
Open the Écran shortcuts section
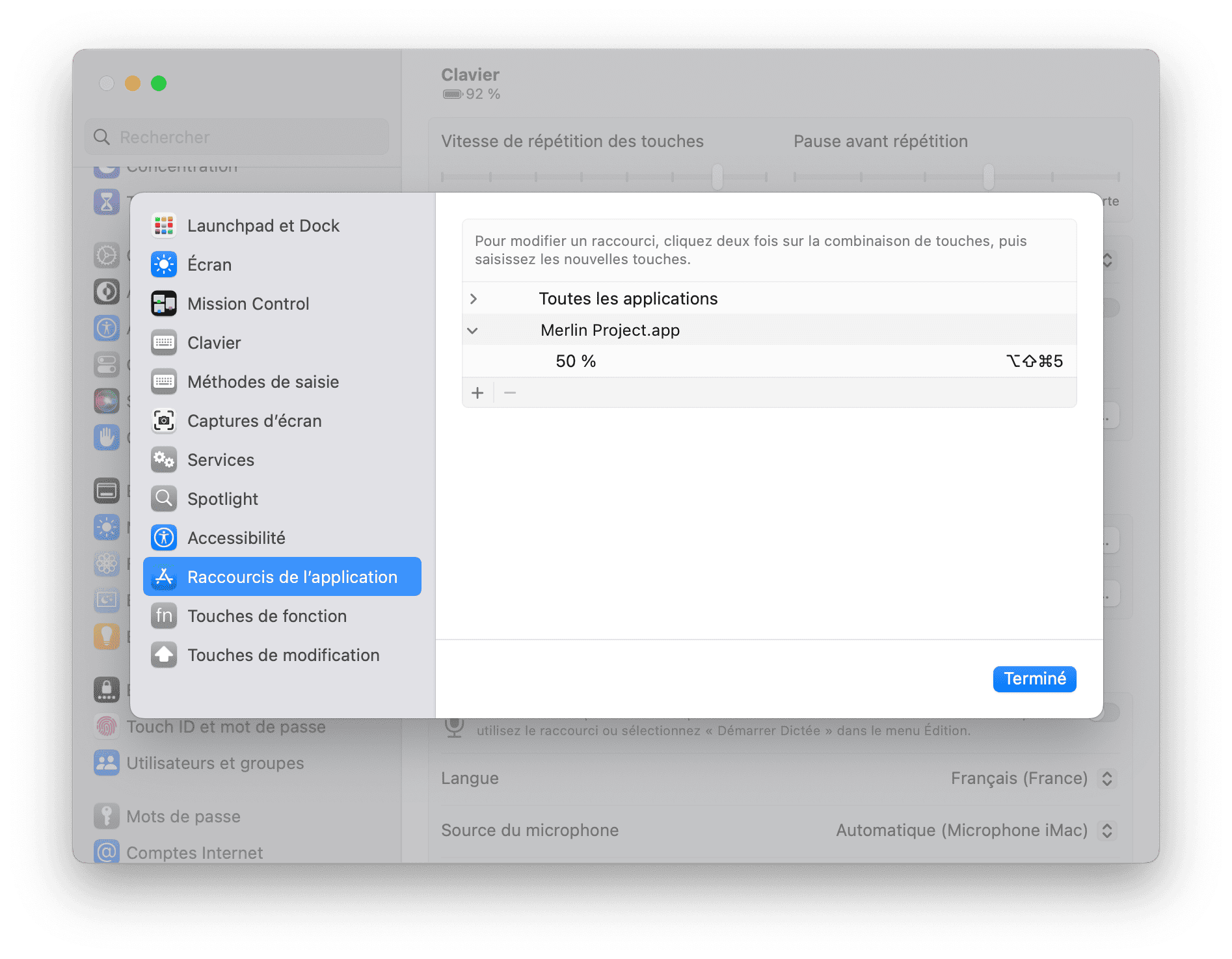[x=209, y=264]
